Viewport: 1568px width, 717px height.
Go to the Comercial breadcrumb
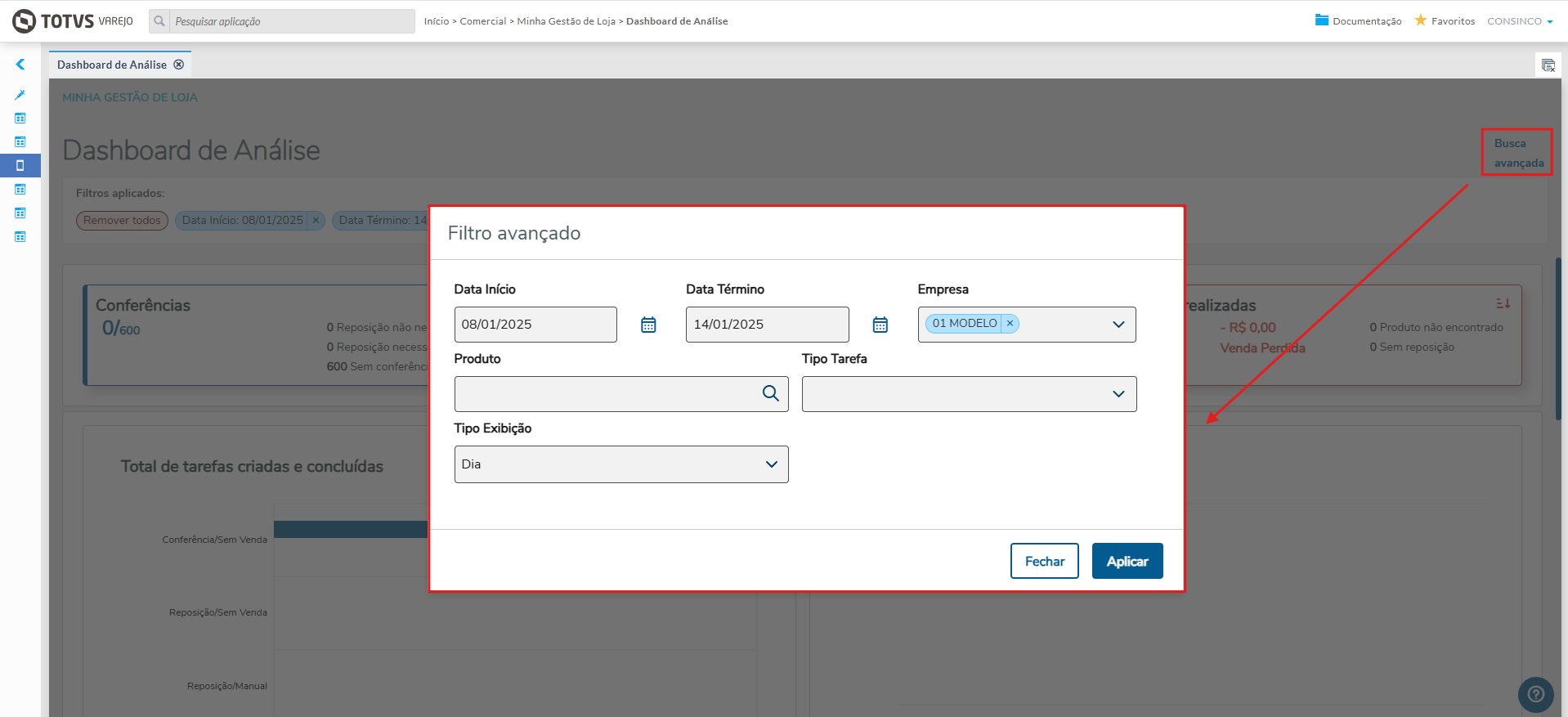(x=482, y=21)
